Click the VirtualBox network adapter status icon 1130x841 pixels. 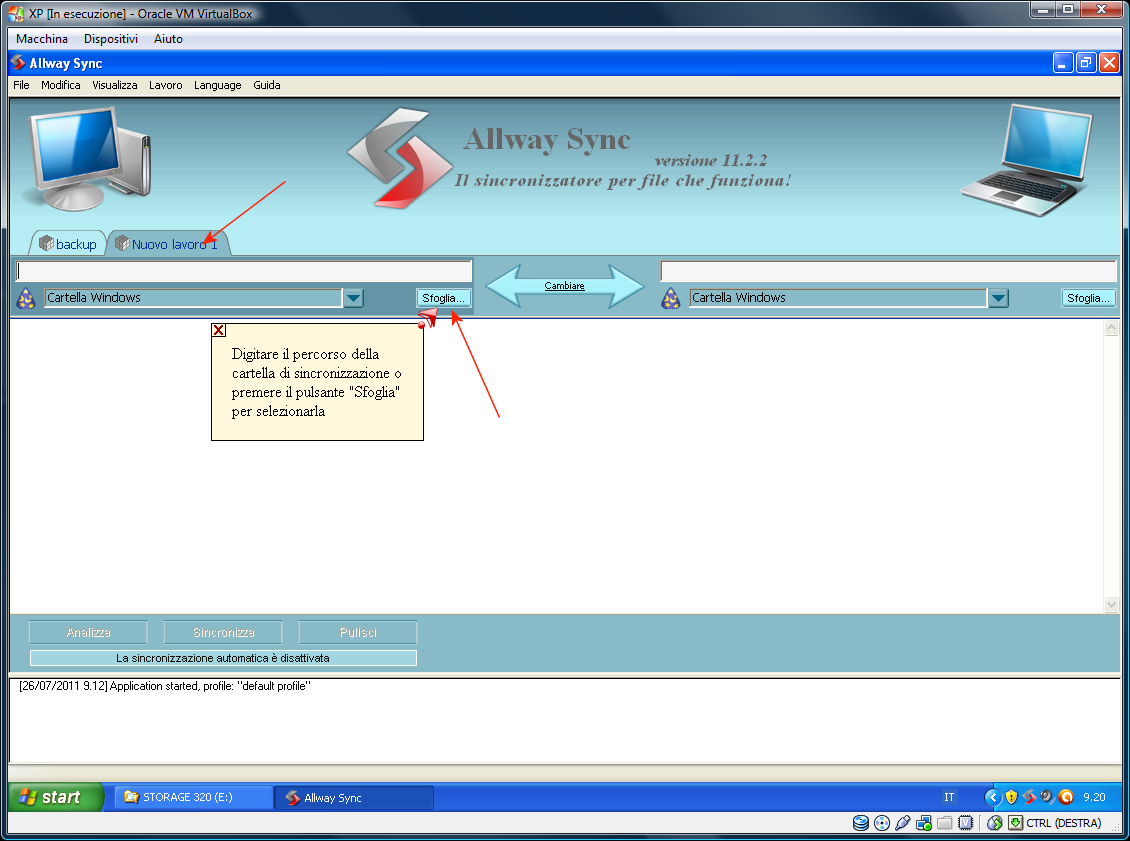point(923,823)
